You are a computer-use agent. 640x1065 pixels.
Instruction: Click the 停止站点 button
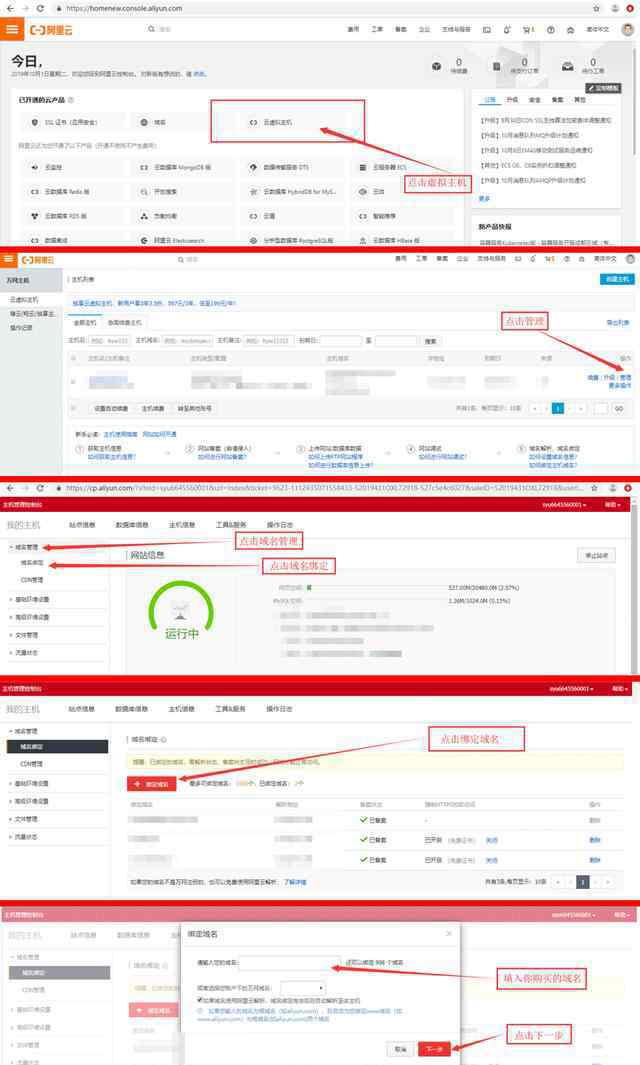click(596, 555)
